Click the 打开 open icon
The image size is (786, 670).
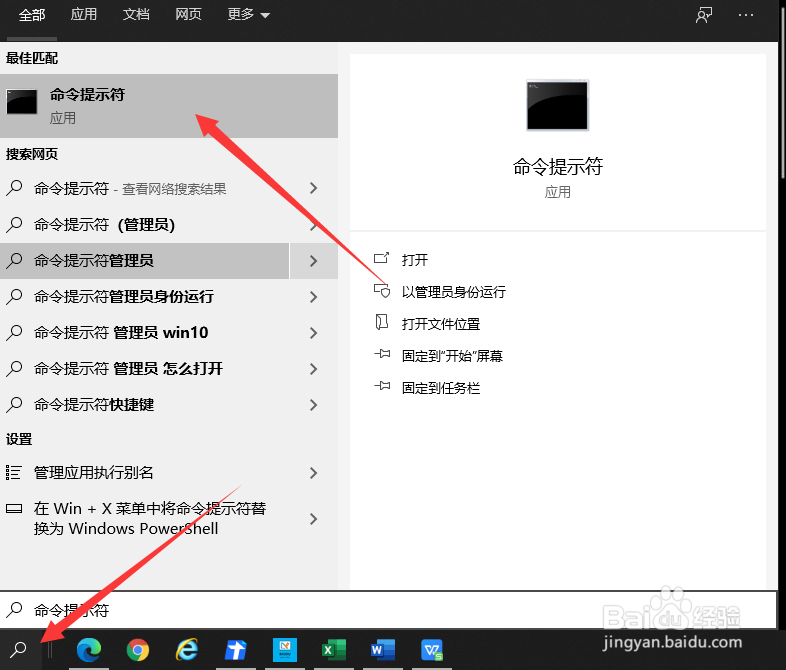coord(381,259)
